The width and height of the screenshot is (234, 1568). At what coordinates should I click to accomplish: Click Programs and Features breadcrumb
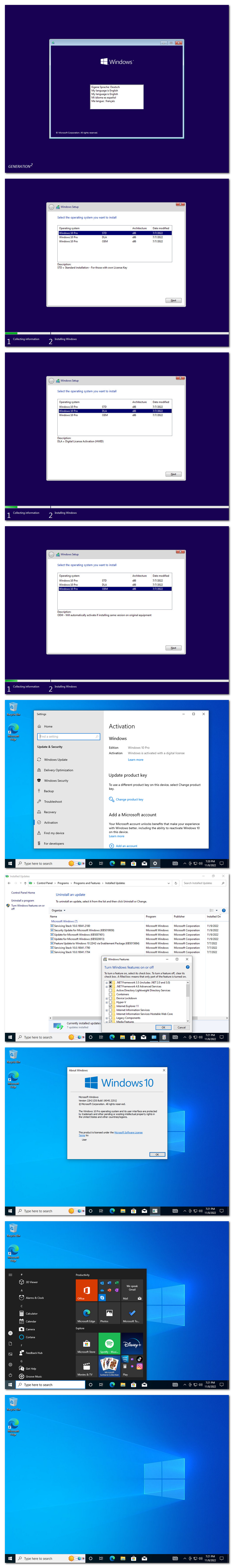pos(87,883)
